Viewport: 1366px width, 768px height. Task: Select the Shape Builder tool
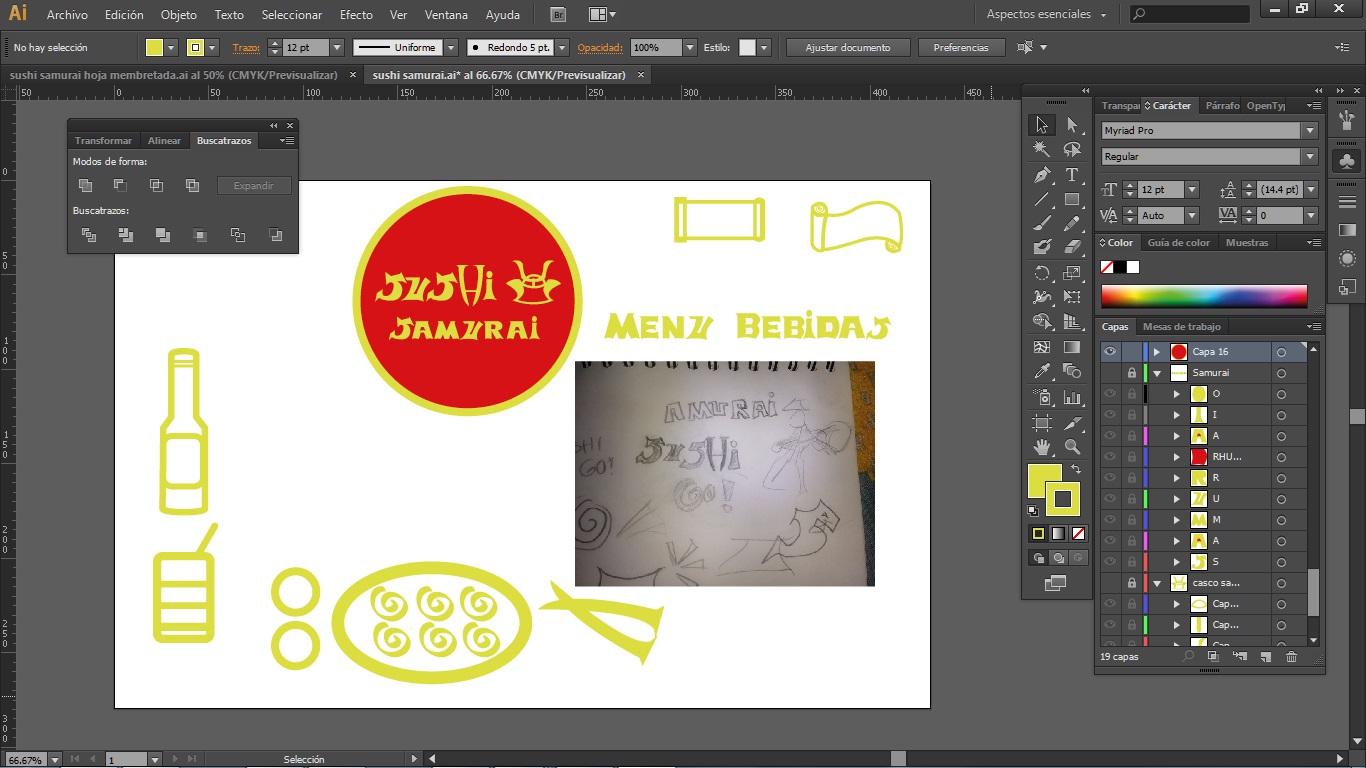[1042, 322]
